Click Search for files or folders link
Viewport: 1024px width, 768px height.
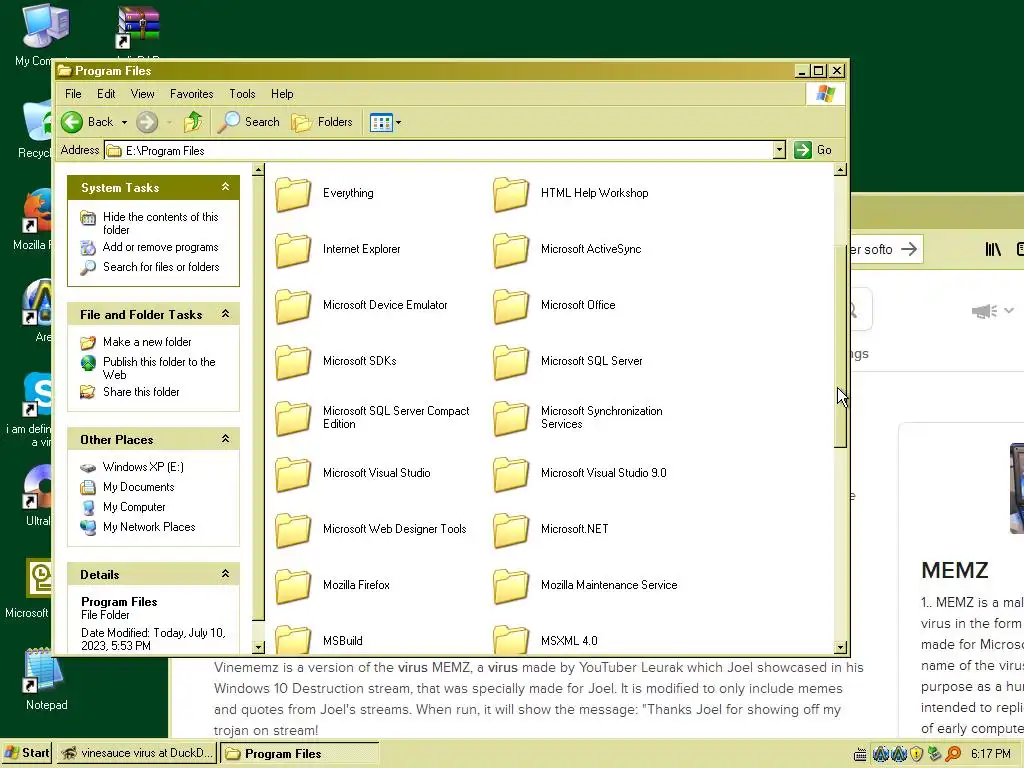coord(161,267)
